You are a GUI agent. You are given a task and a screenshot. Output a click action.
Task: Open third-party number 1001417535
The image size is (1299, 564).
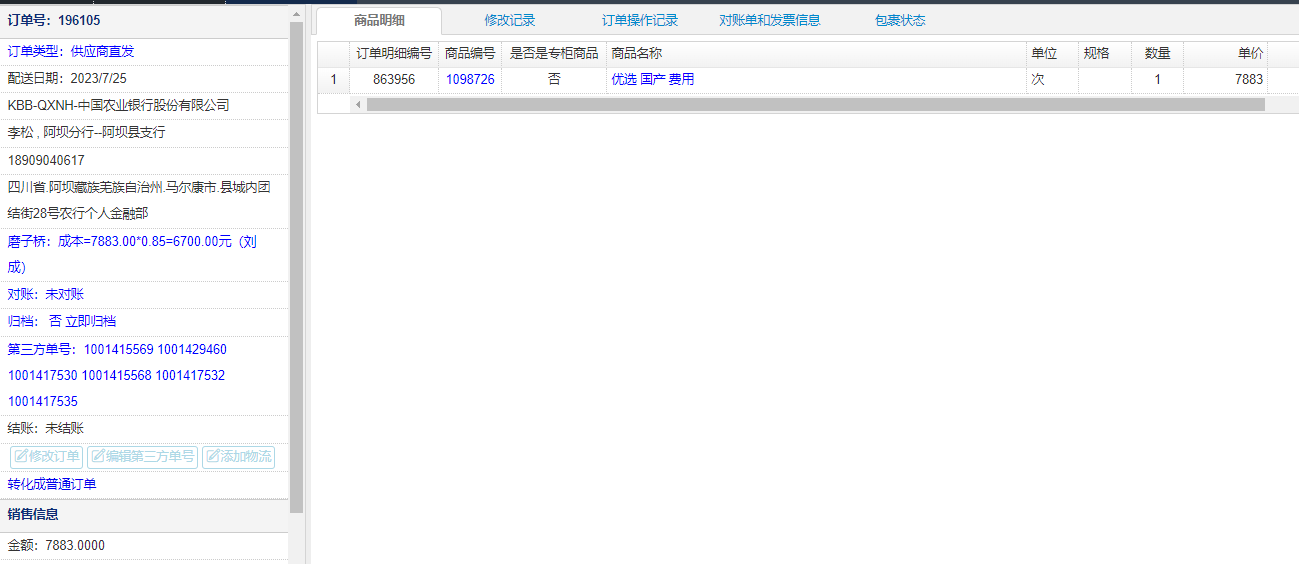coord(43,401)
